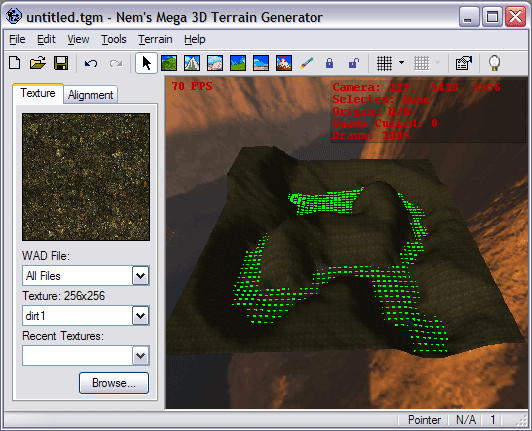Undo the last action

point(91,63)
